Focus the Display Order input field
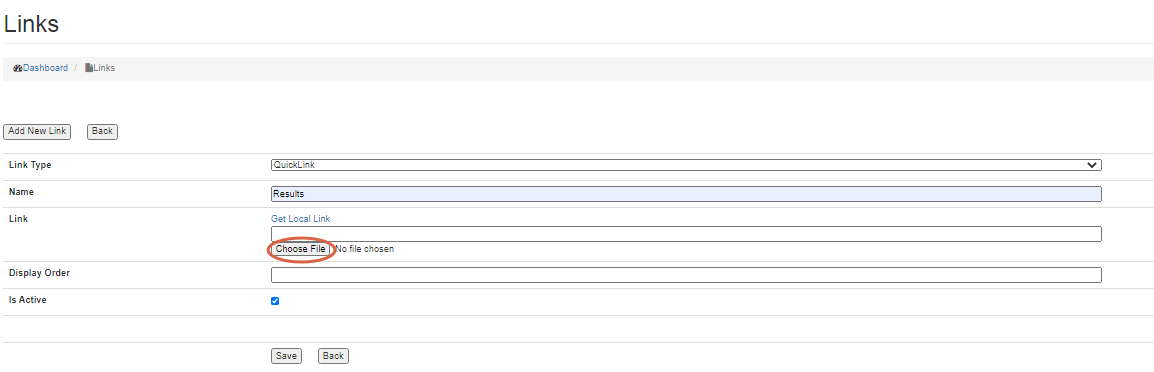 click(x=686, y=275)
